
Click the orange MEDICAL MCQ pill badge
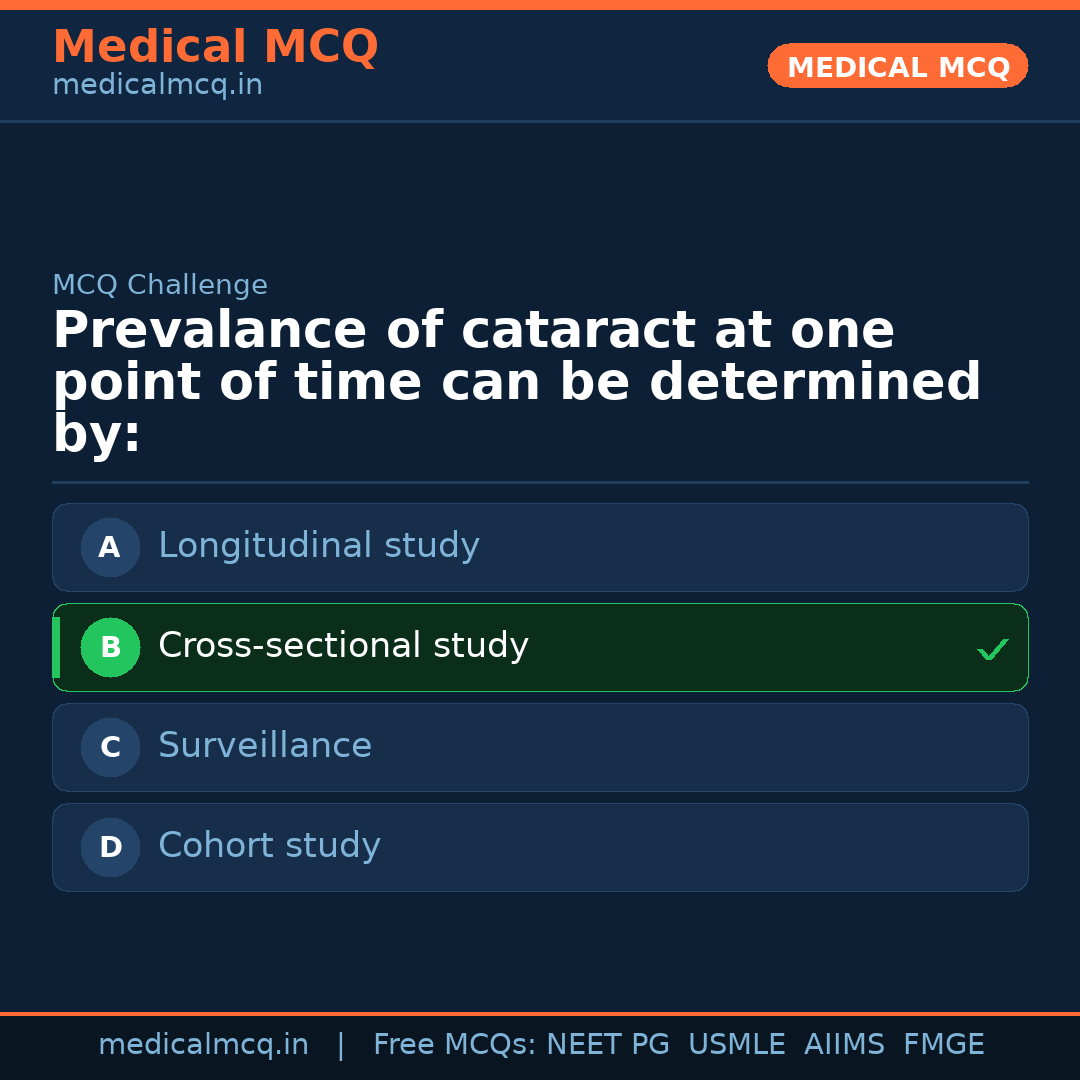click(x=897, y=66)
